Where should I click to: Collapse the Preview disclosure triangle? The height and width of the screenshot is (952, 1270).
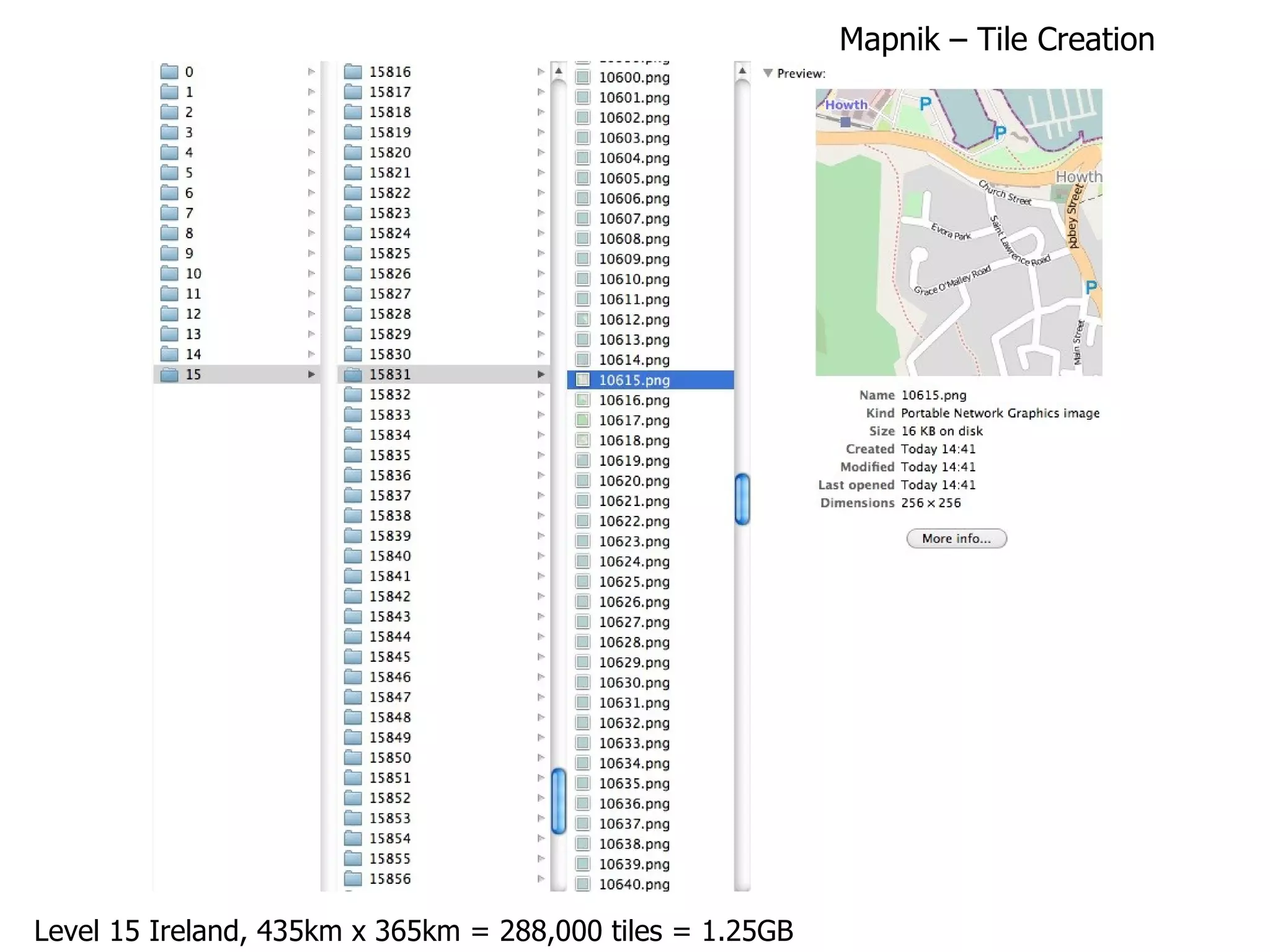click(x=768, y=73)
